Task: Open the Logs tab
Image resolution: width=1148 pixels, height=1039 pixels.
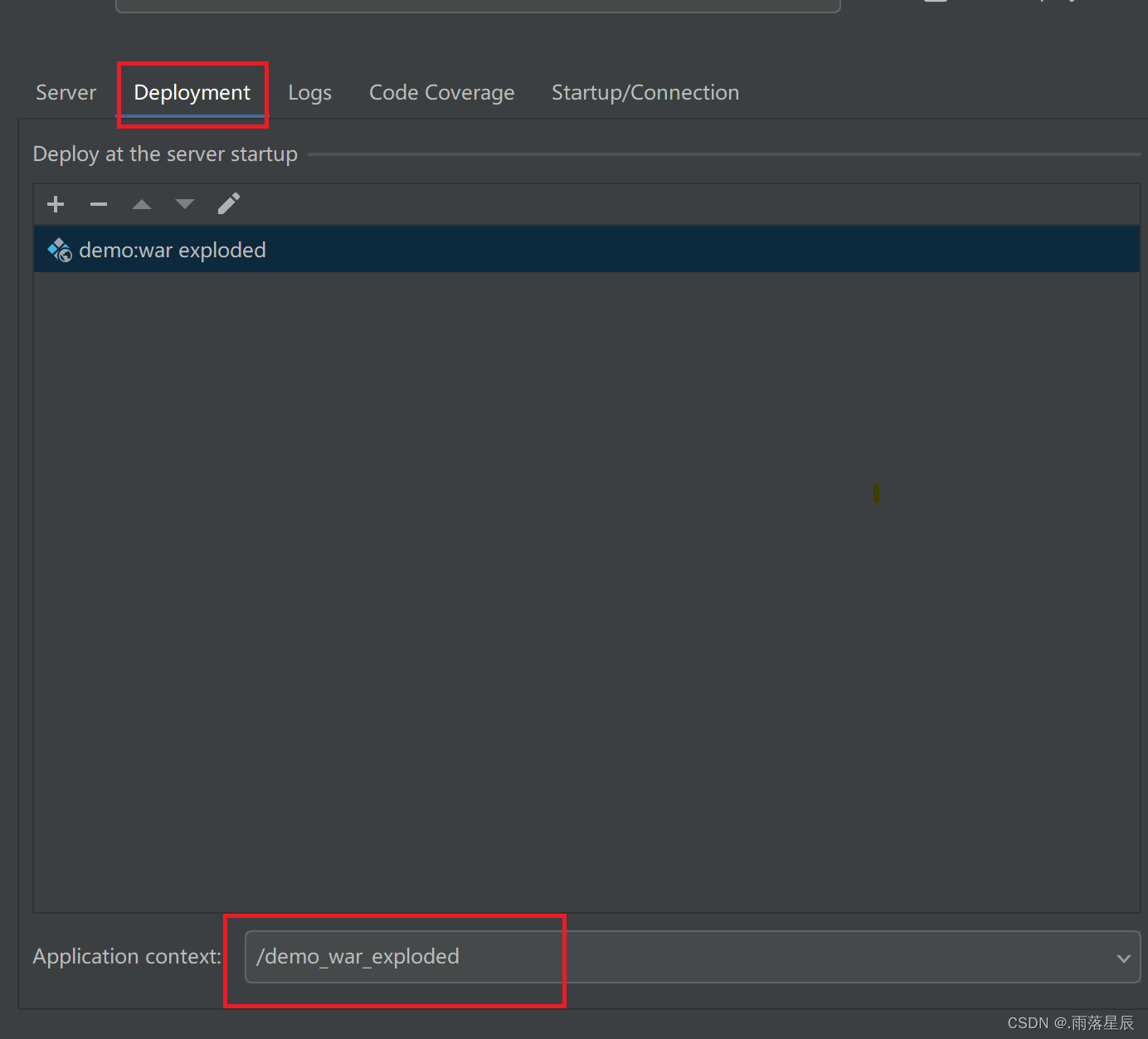Action: 310,93
